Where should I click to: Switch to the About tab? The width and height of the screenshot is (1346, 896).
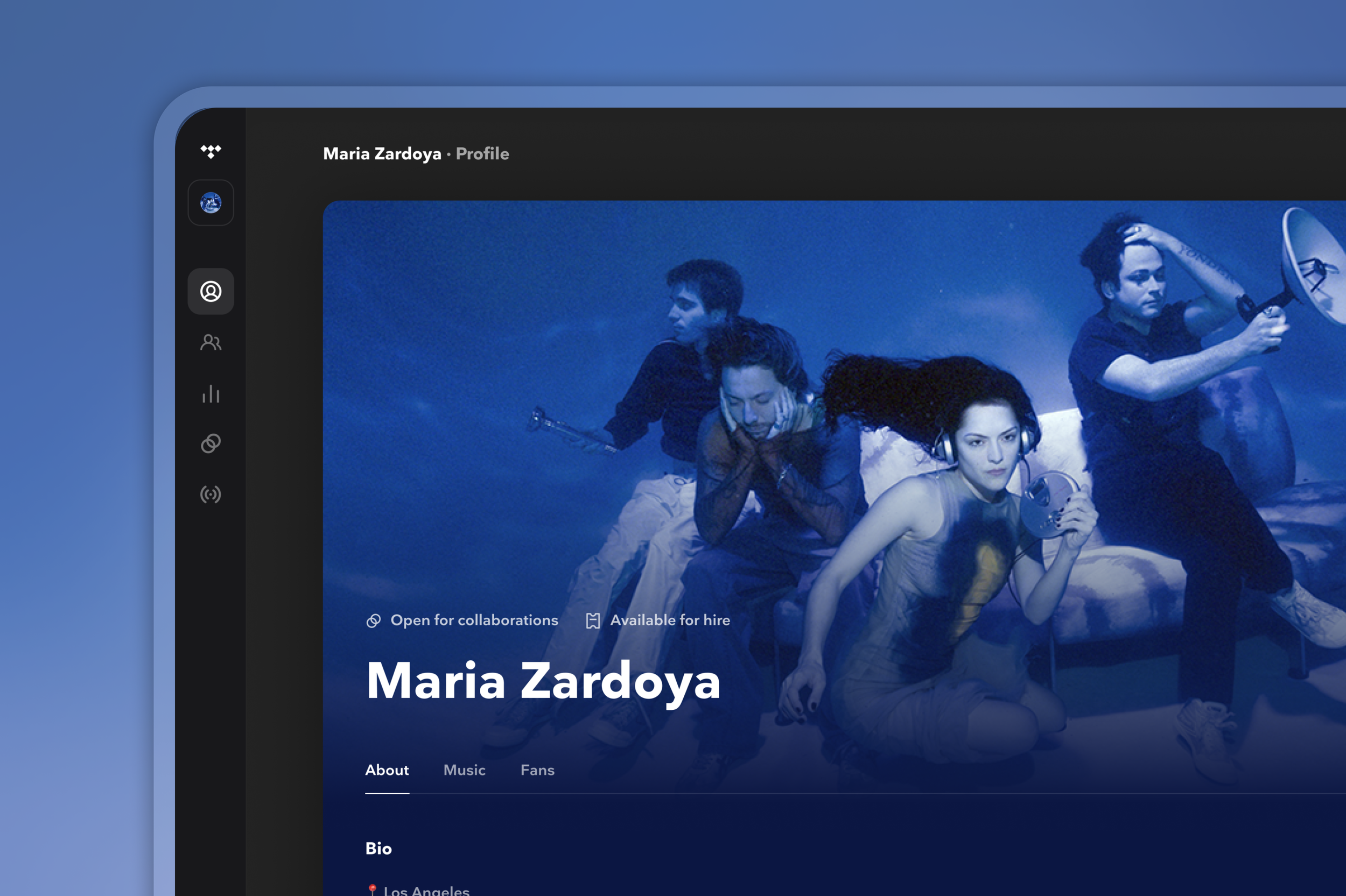point(387,770)
